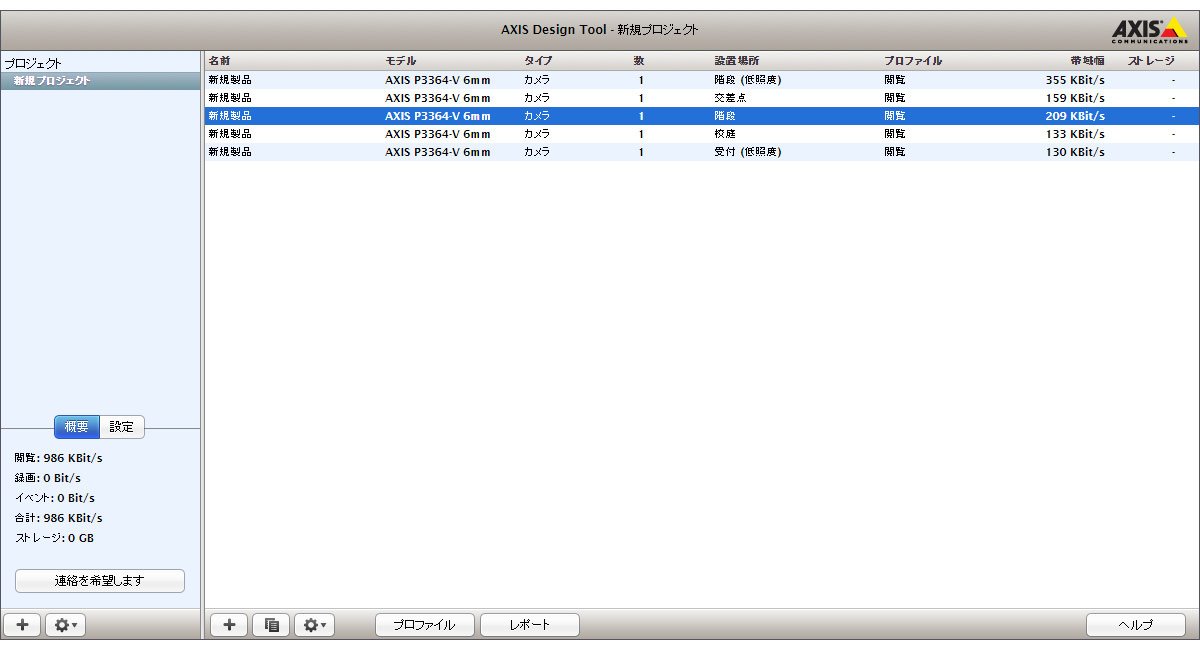The image size is (1200, 650).
Task: Click the 合計: 986 KBit/s summary line
Action: click(x=58, y=518)
